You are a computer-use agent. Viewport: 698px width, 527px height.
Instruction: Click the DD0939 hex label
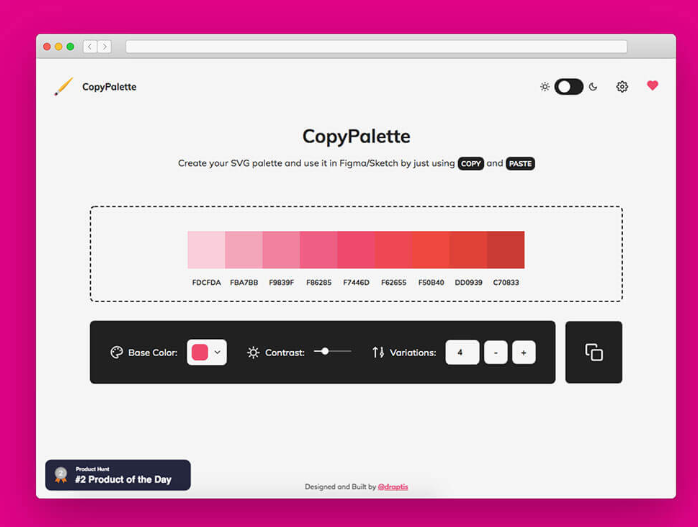tap(468, 282)
